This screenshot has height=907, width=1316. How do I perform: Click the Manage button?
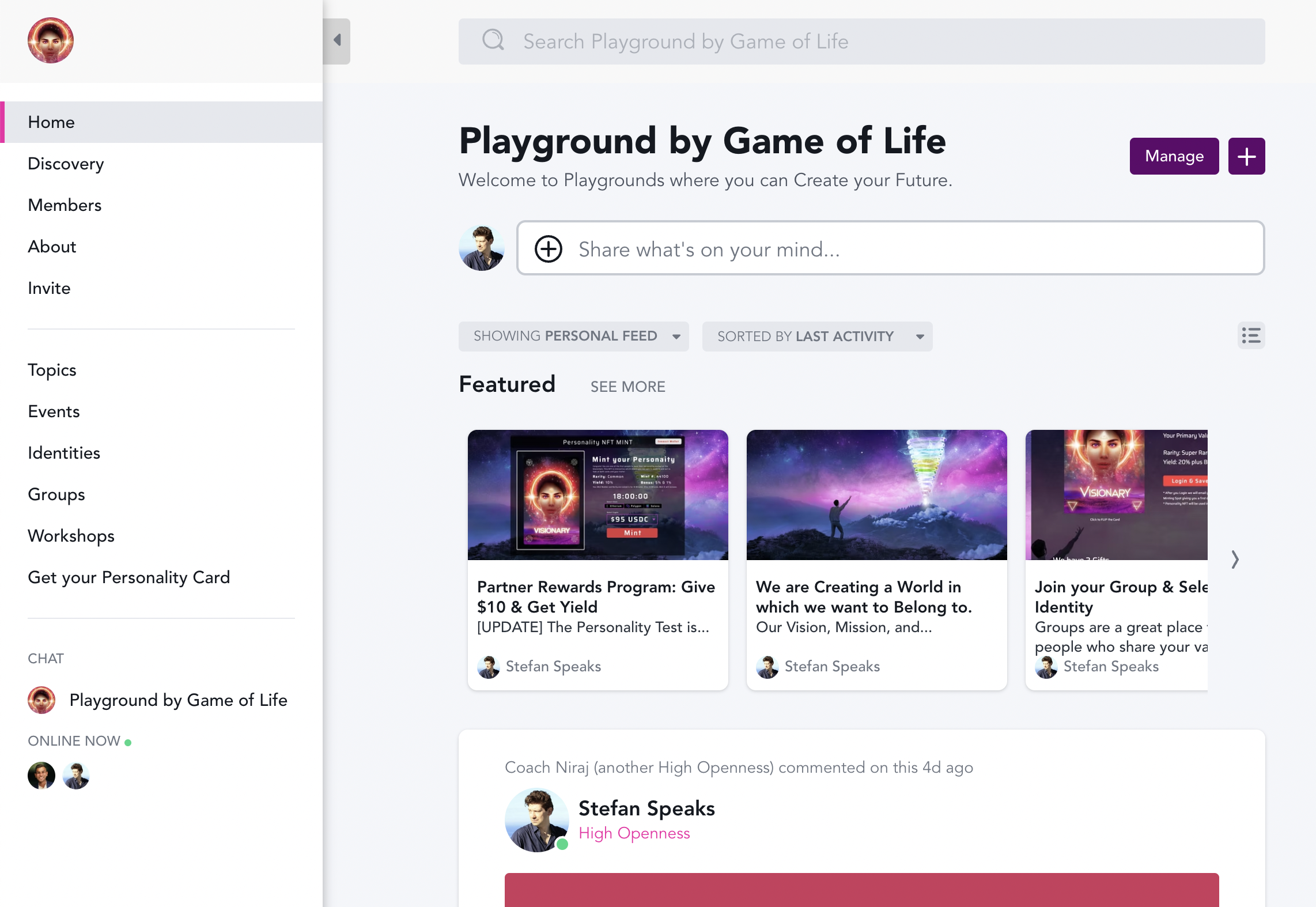click(x=1174, y=156)
